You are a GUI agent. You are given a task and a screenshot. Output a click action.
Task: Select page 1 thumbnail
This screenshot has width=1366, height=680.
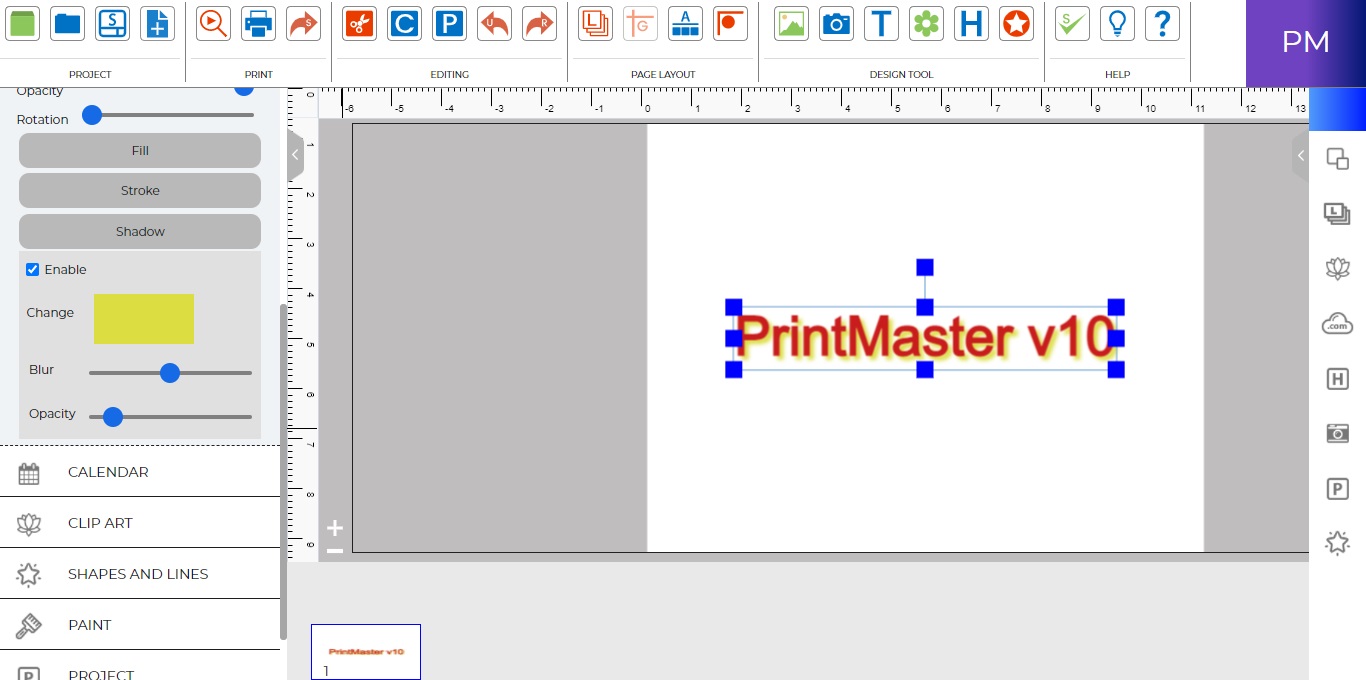[x=366, y=652]
